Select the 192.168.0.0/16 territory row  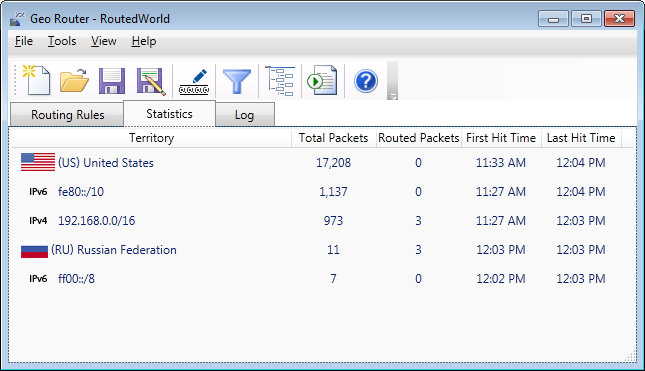click(x=322, y=221)
